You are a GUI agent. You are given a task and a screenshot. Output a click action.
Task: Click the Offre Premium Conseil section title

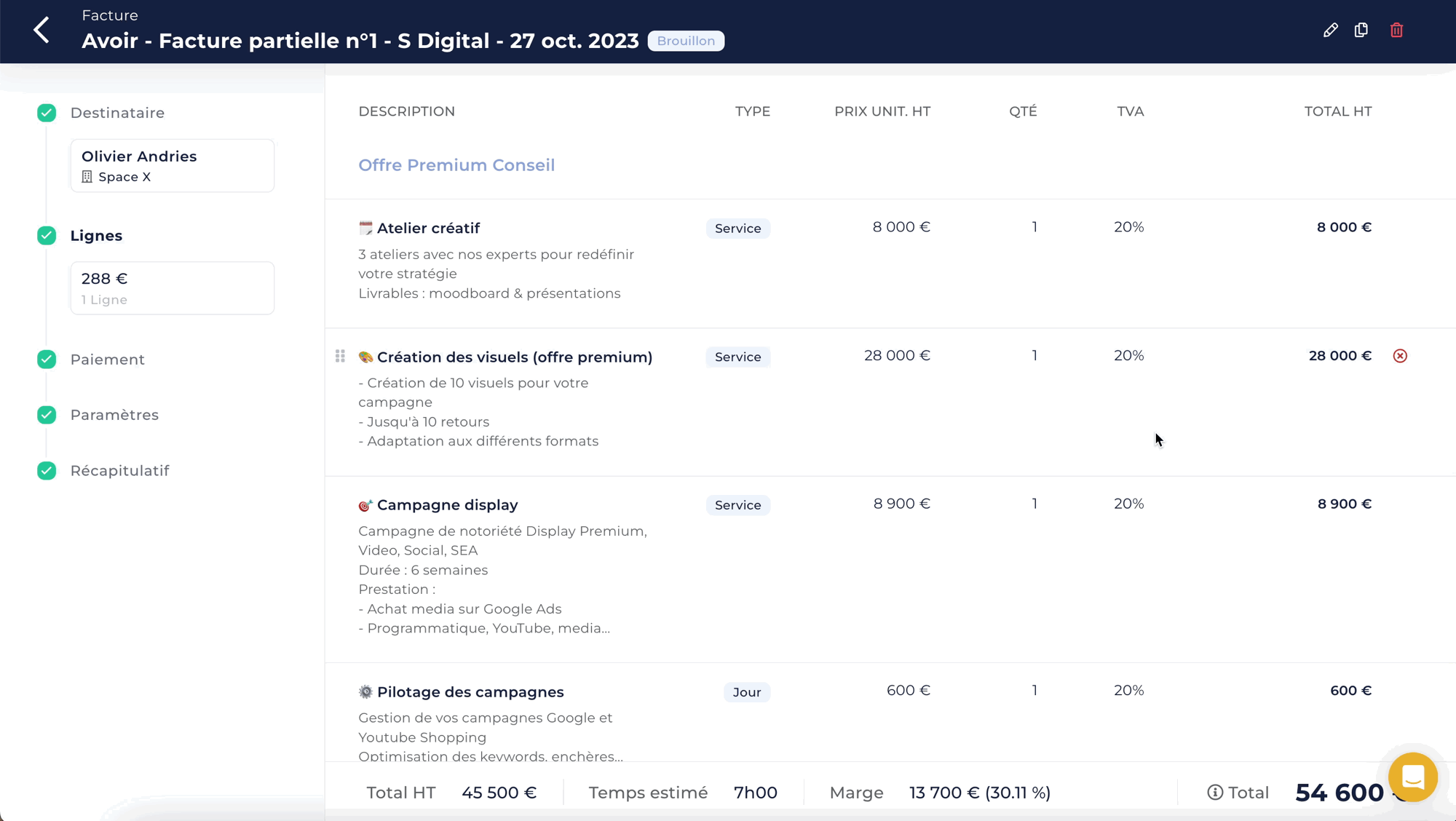point(456,165)
